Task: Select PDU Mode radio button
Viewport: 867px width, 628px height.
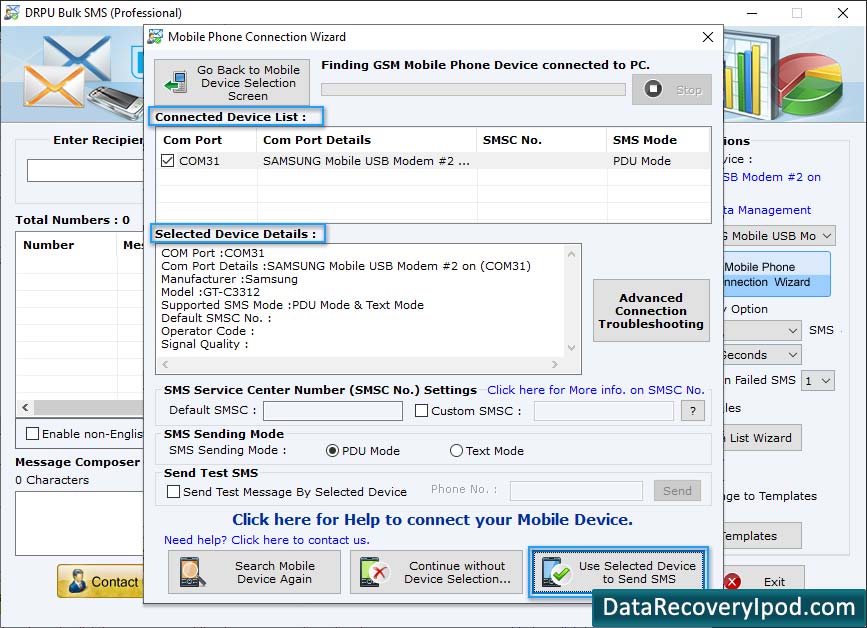Action: tap(332, 451)
